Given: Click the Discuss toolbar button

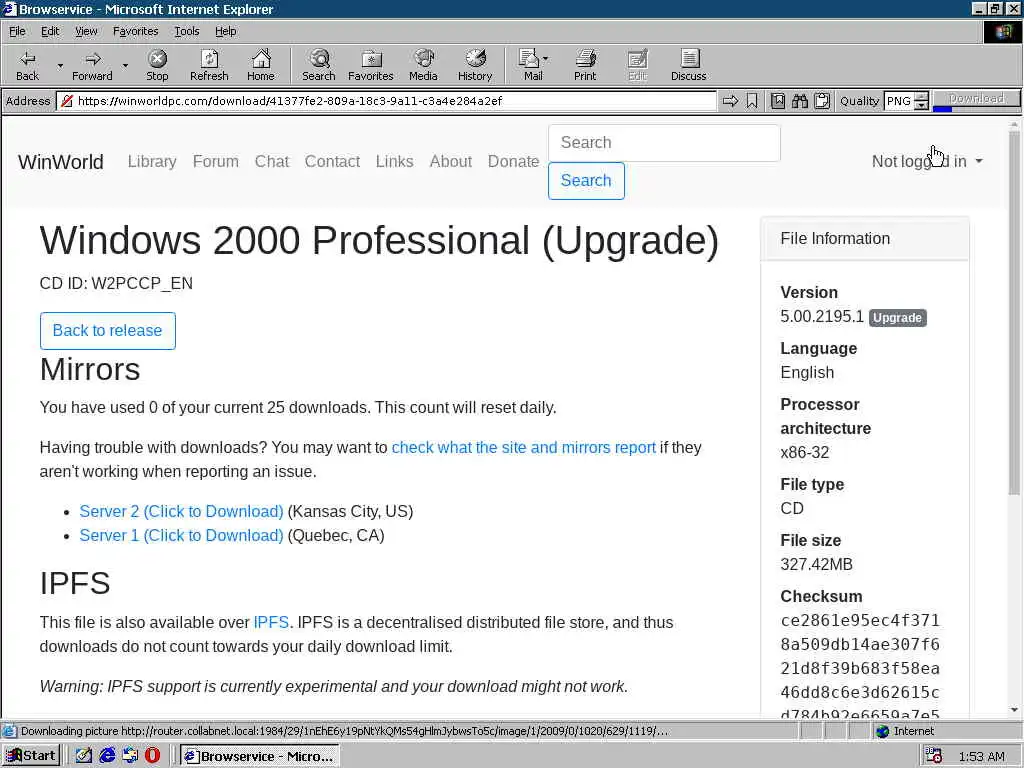Looking at the screenshot, I should 688,65.
